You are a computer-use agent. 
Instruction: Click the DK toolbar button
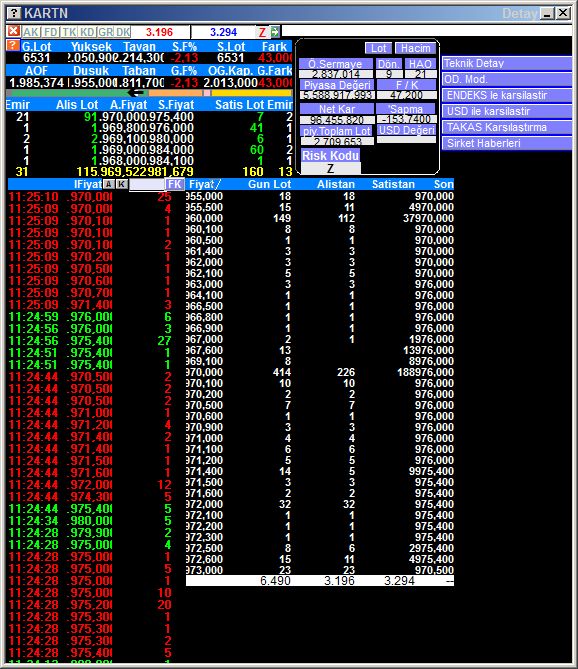coord(123,32)
